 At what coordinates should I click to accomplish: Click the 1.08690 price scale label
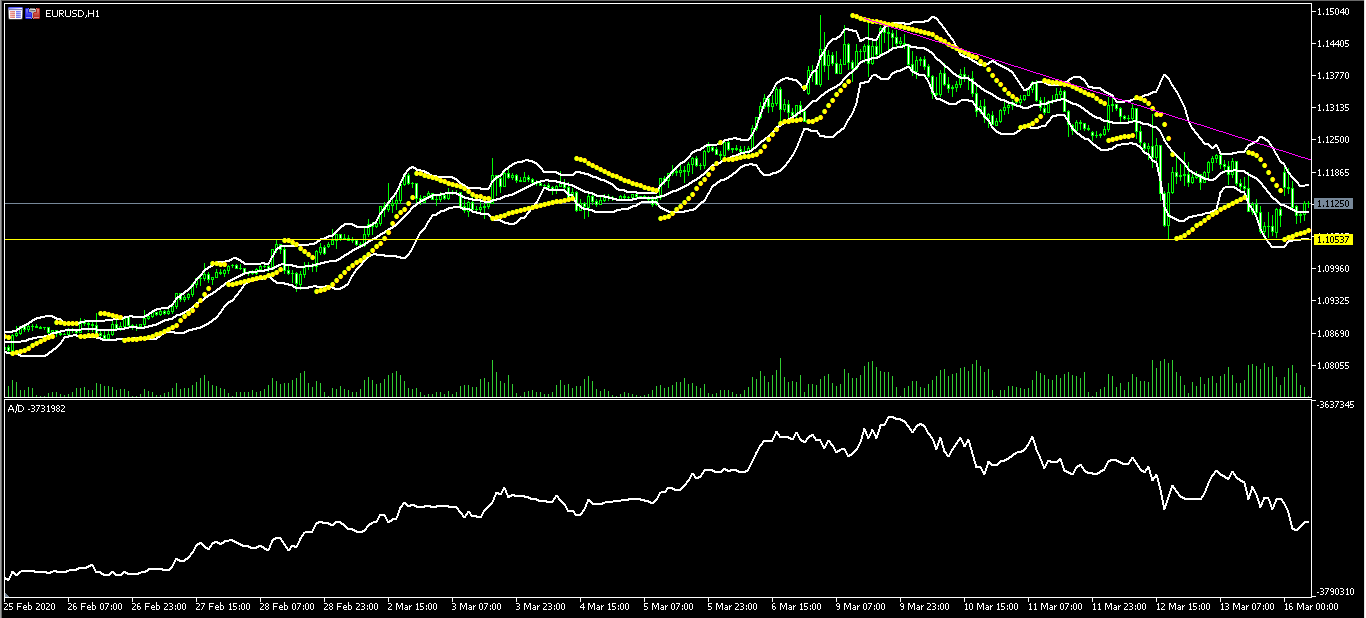(x=1335, y=333)
